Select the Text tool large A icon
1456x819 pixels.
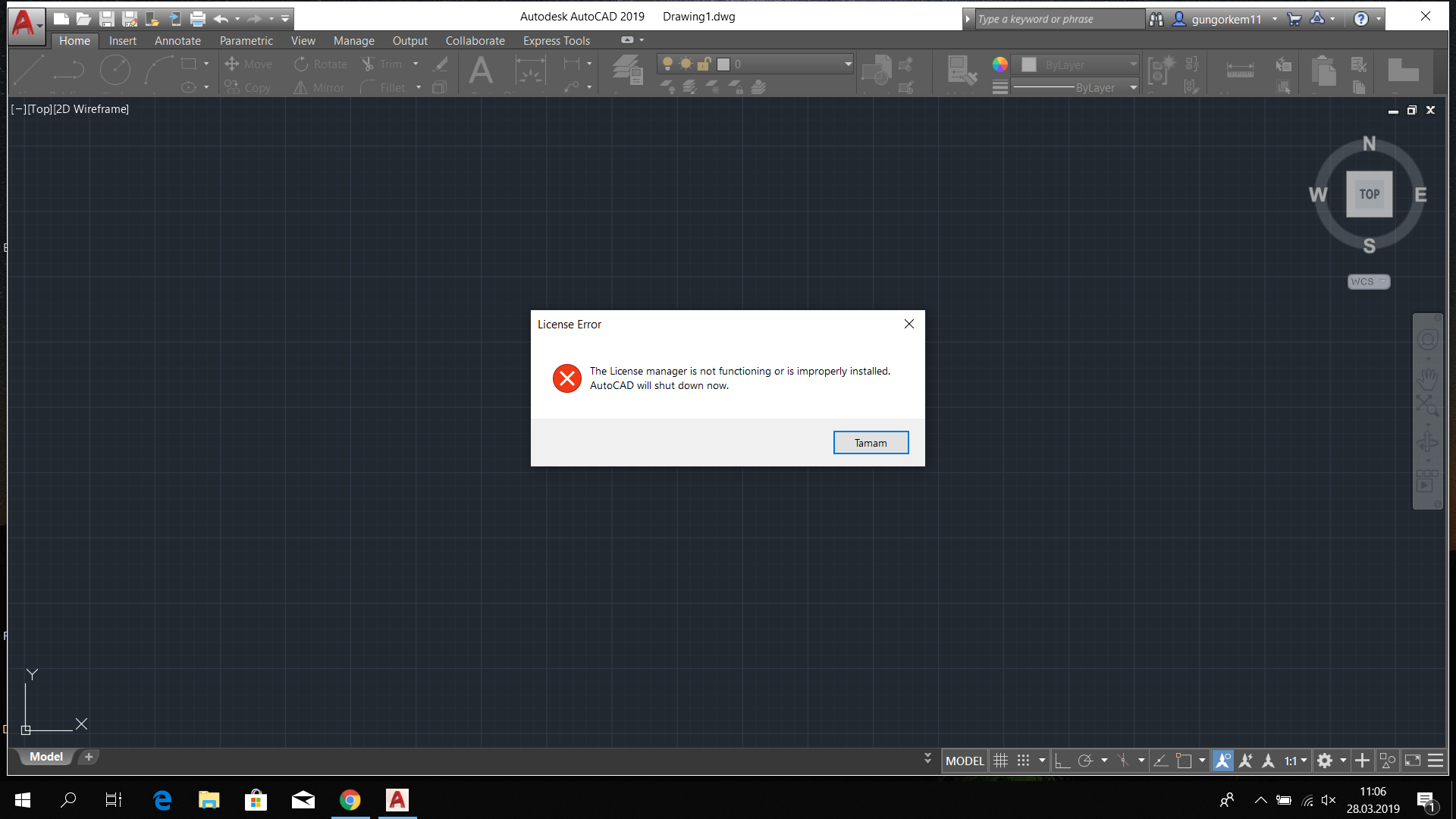click(x=481, y=71)
